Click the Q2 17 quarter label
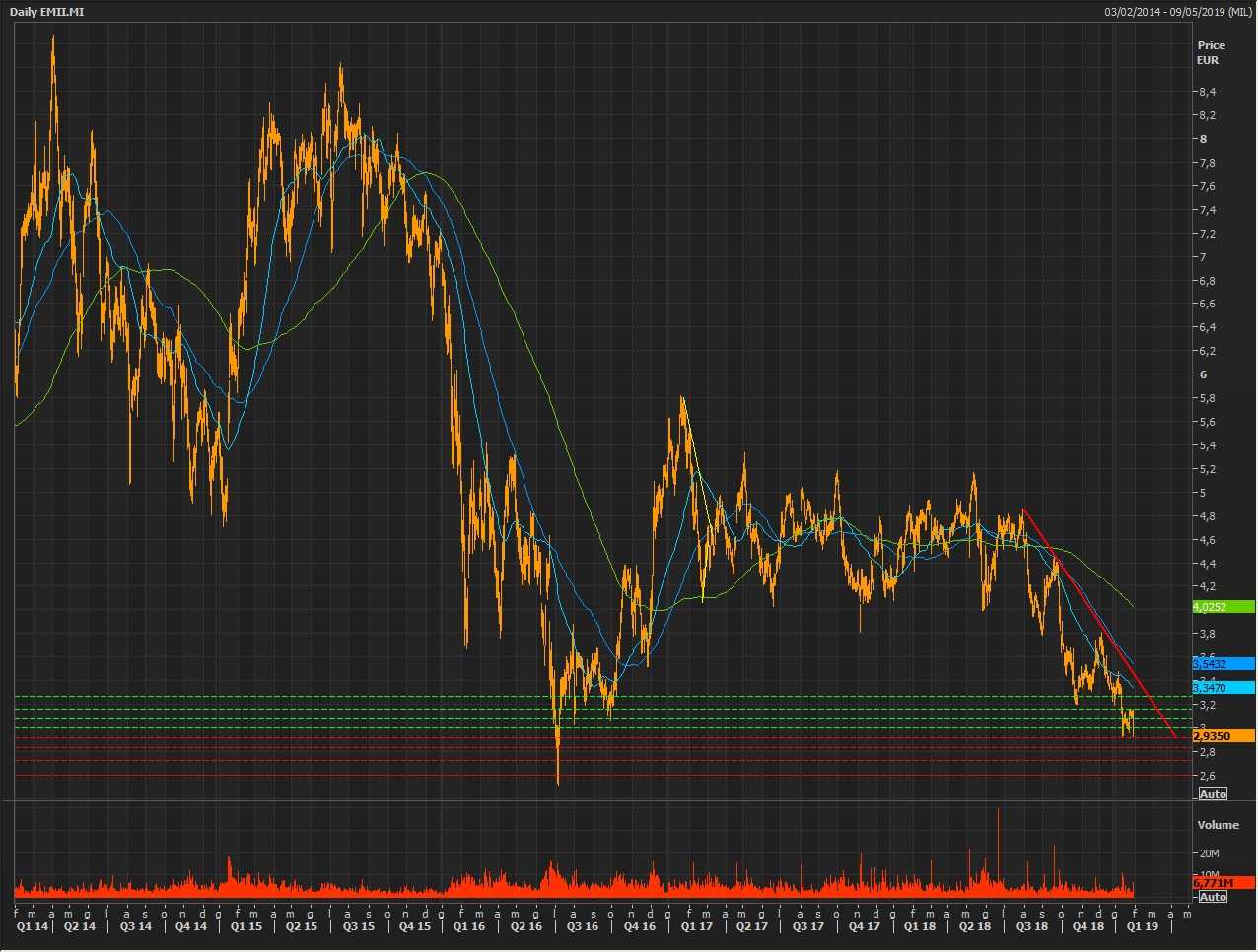 click(752, 926)
